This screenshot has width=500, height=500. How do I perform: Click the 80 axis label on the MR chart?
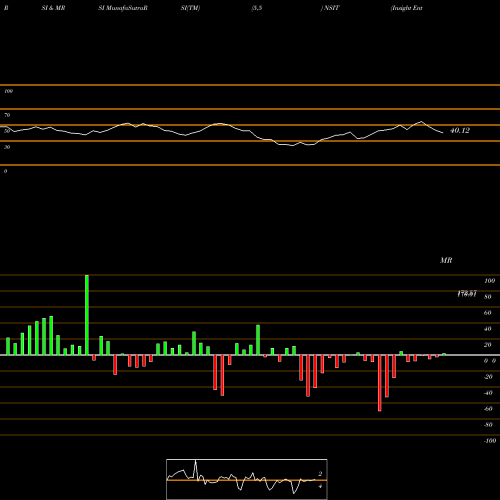click(x=488, y=297)
